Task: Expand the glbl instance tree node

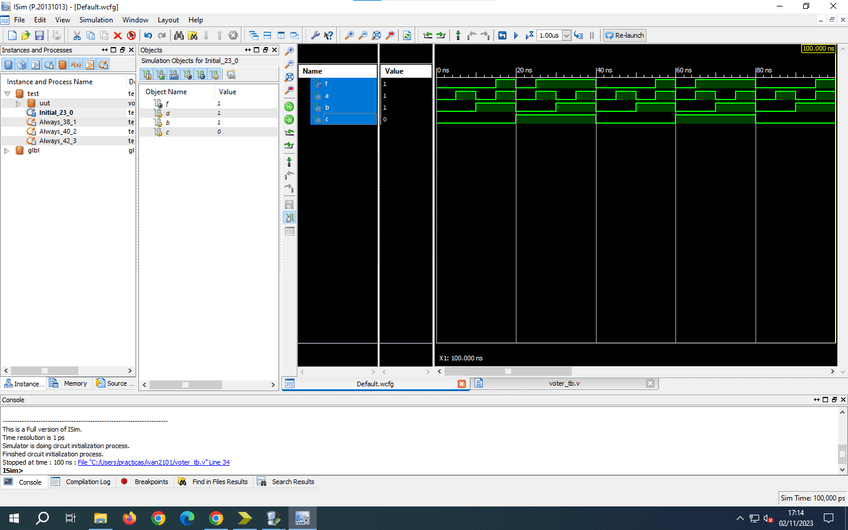Action: click(x=7, y=150)
